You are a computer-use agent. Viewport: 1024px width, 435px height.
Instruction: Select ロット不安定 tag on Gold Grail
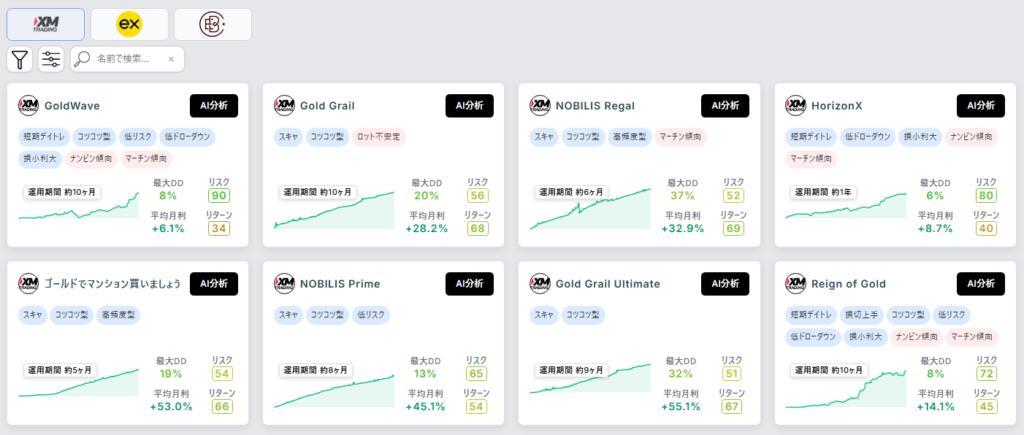[379, 137]
